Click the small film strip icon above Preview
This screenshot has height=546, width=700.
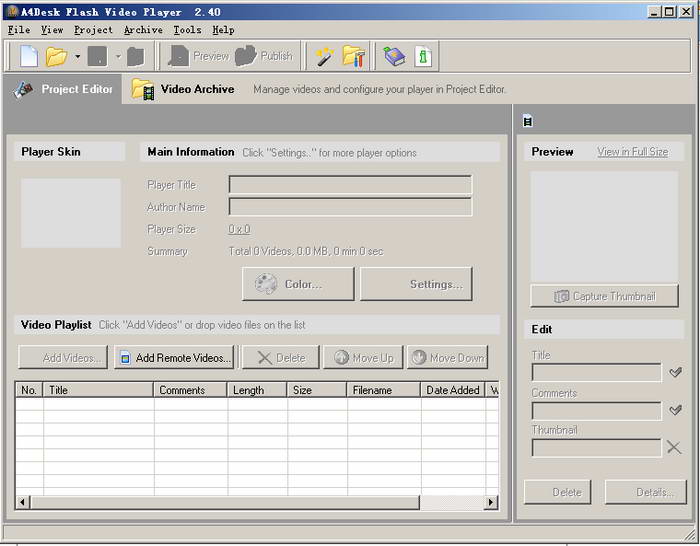pyautogui.click(x=528, y=121)
